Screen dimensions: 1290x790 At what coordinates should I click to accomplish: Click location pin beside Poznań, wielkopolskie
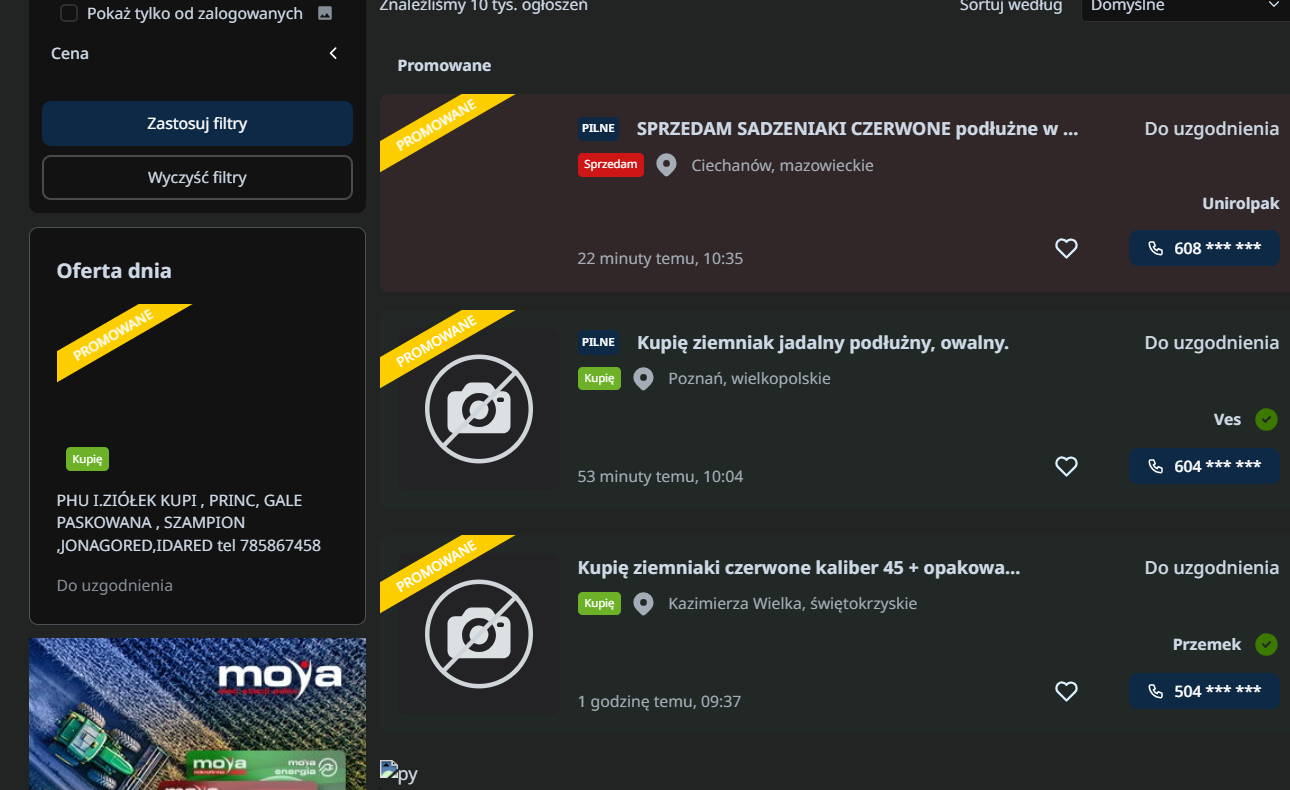(x=643, y=379)
